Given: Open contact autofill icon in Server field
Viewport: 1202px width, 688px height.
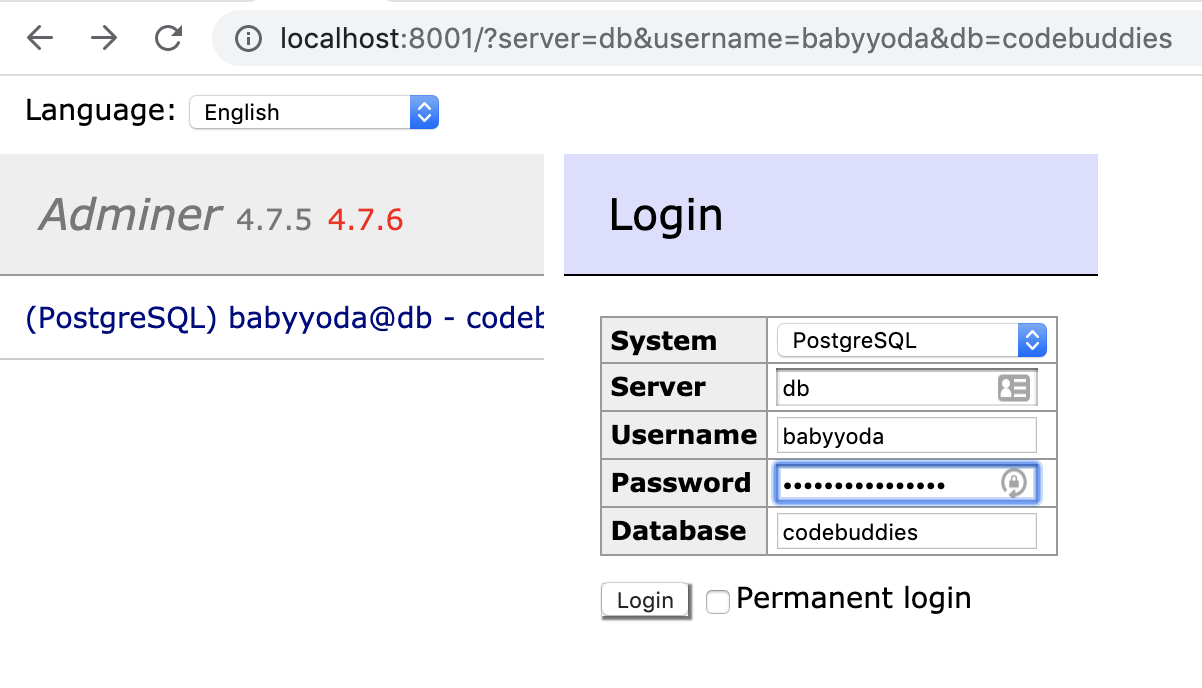Looking at the screenshot, I should (x=1014, y=388).
